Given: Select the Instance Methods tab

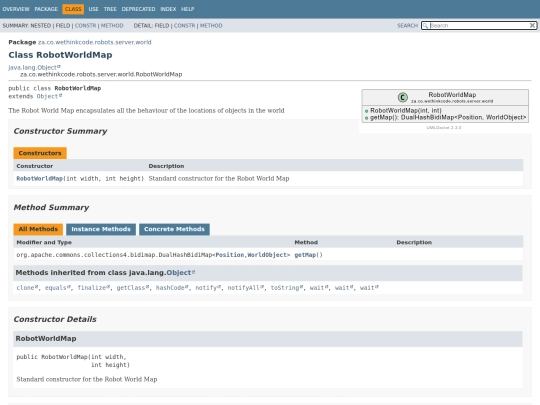Looking at the screenshot, I should (x=101, y=229).
